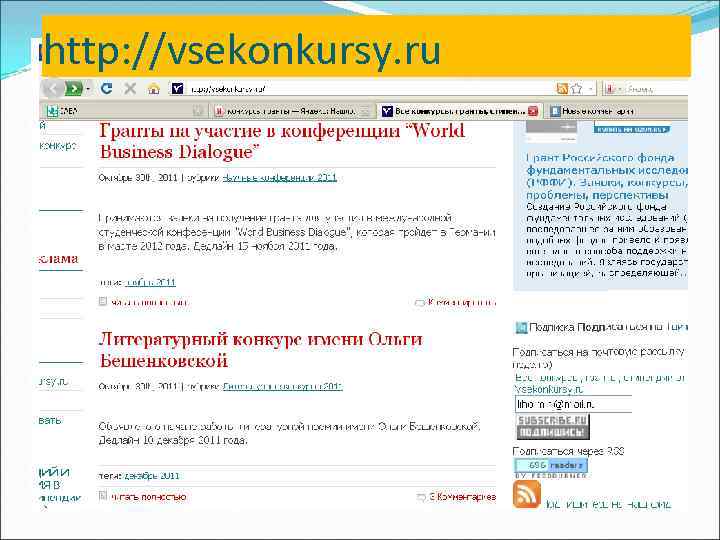Click the left sidebar heading ending 'клама'
720x540 pixels.
(59, 259)
